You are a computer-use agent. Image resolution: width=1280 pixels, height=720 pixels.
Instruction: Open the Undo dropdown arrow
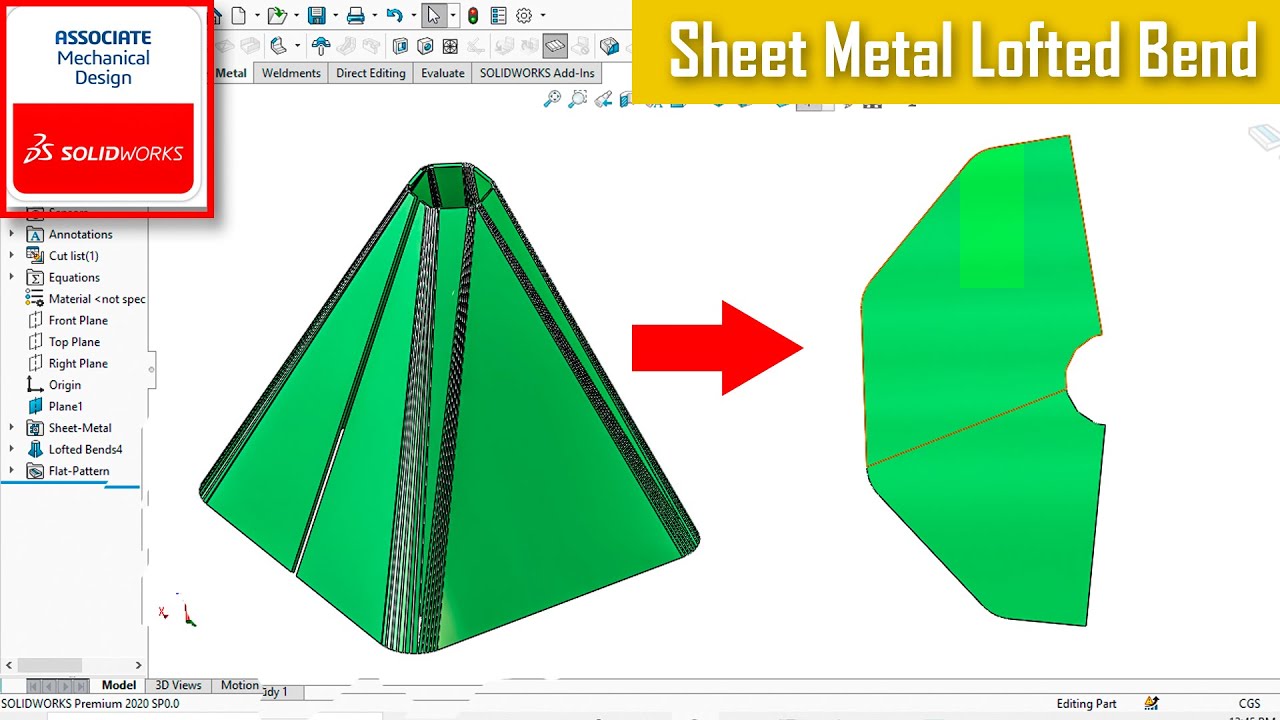[414, 15]
